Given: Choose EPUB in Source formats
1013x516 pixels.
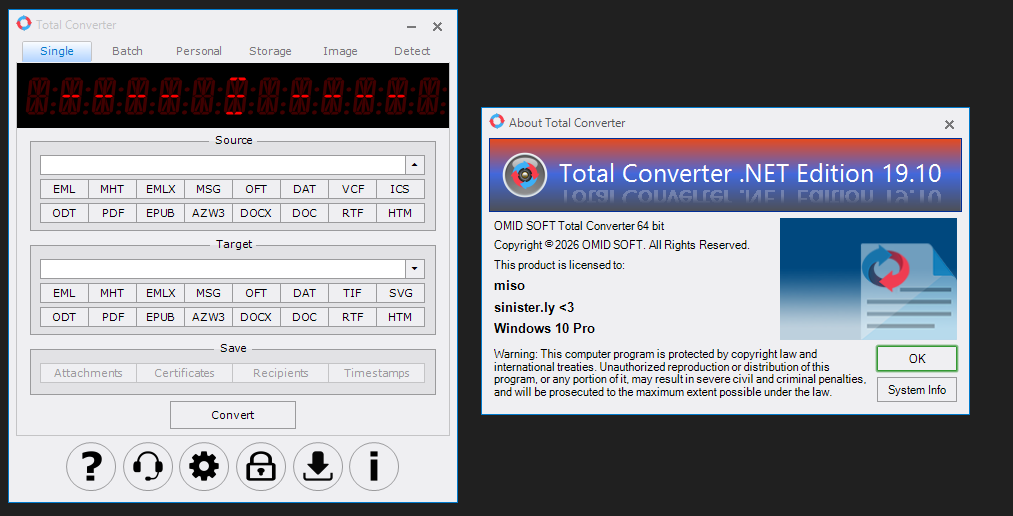Looking at the screenshot, I should click(x=160, y=213).
